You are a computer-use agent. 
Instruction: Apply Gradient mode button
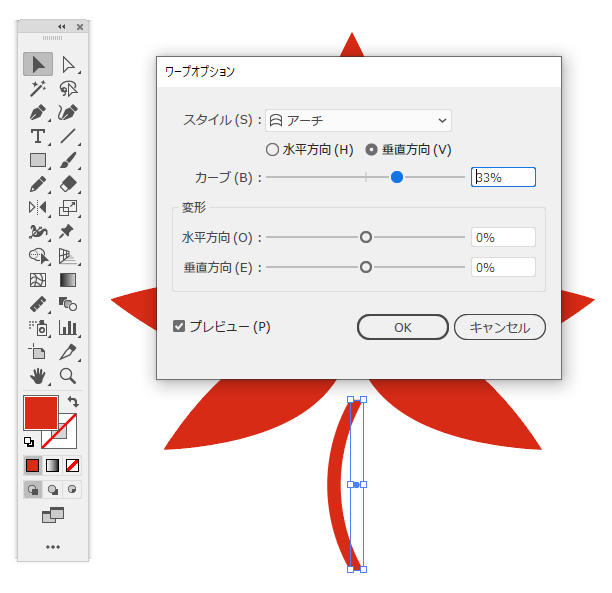tap(52, 465)
